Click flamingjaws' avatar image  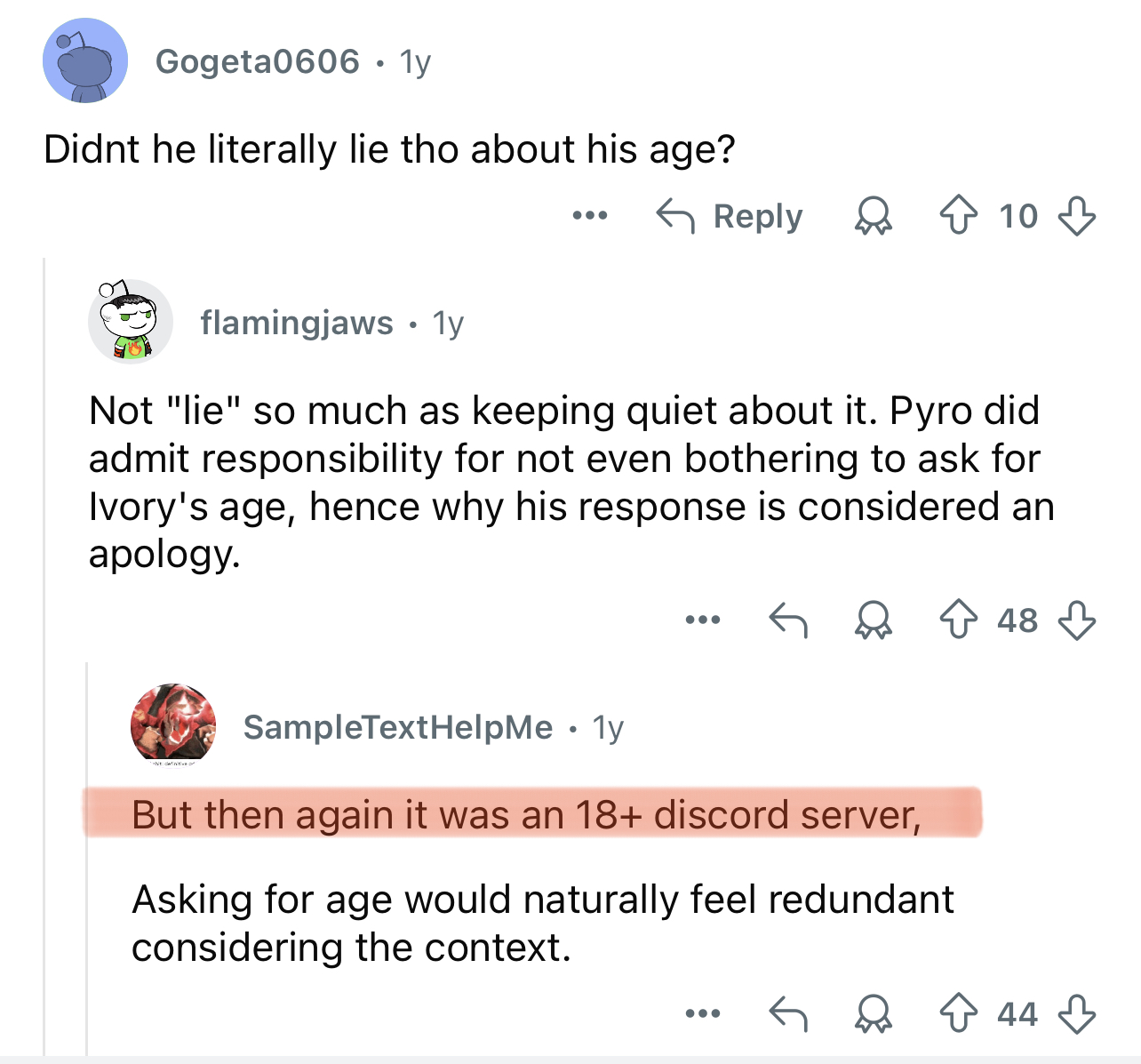131,322
